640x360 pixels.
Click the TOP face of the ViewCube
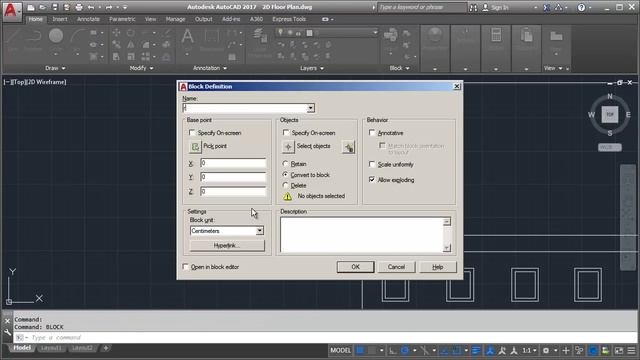[610, 114]
